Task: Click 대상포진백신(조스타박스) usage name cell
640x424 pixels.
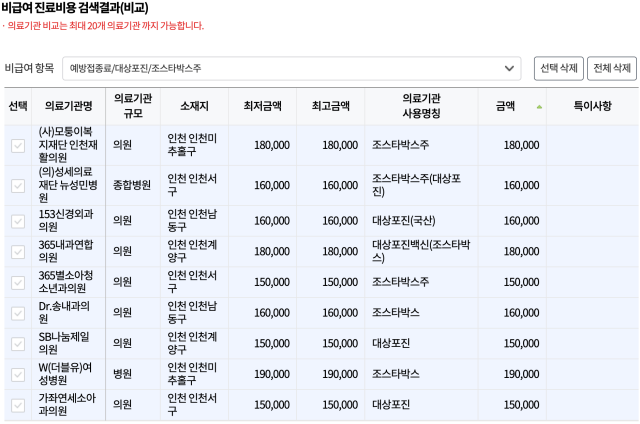Action: pyautogui.click(x=421, y=251)
